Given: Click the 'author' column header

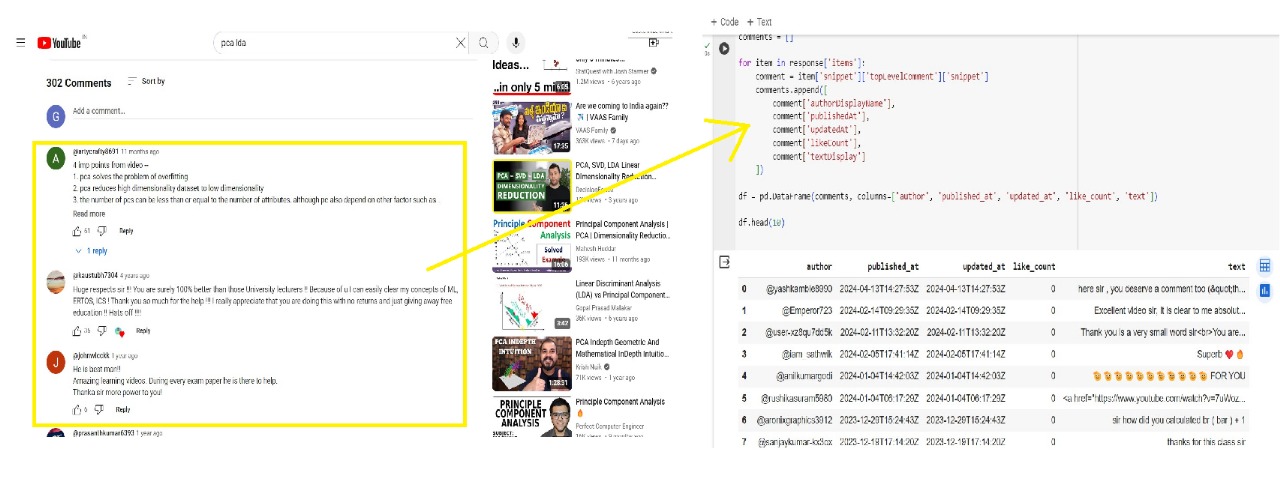Looking at the screenshot, I should click(819, 267).
